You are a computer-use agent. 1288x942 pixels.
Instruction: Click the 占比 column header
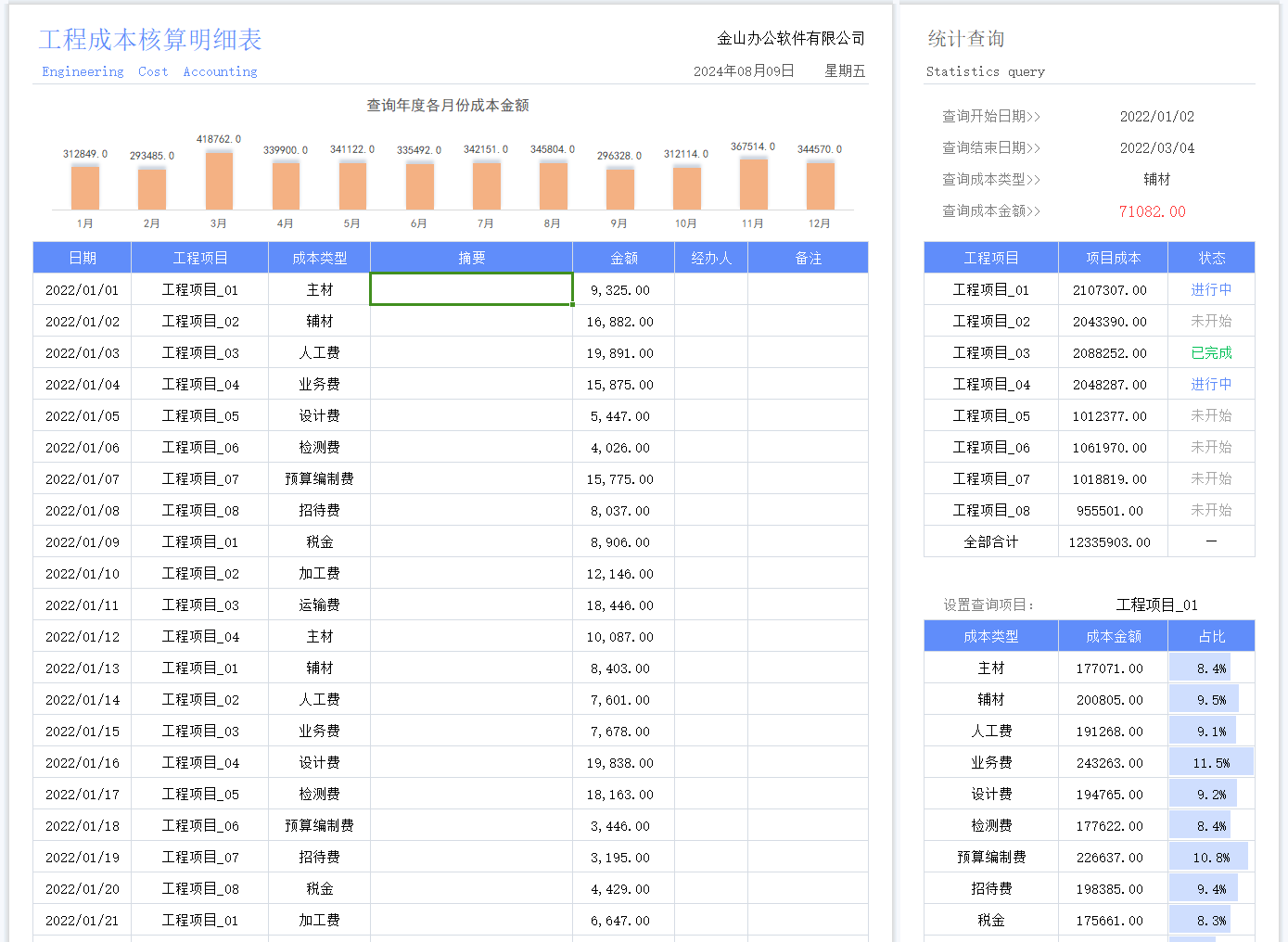point(1211,636)
